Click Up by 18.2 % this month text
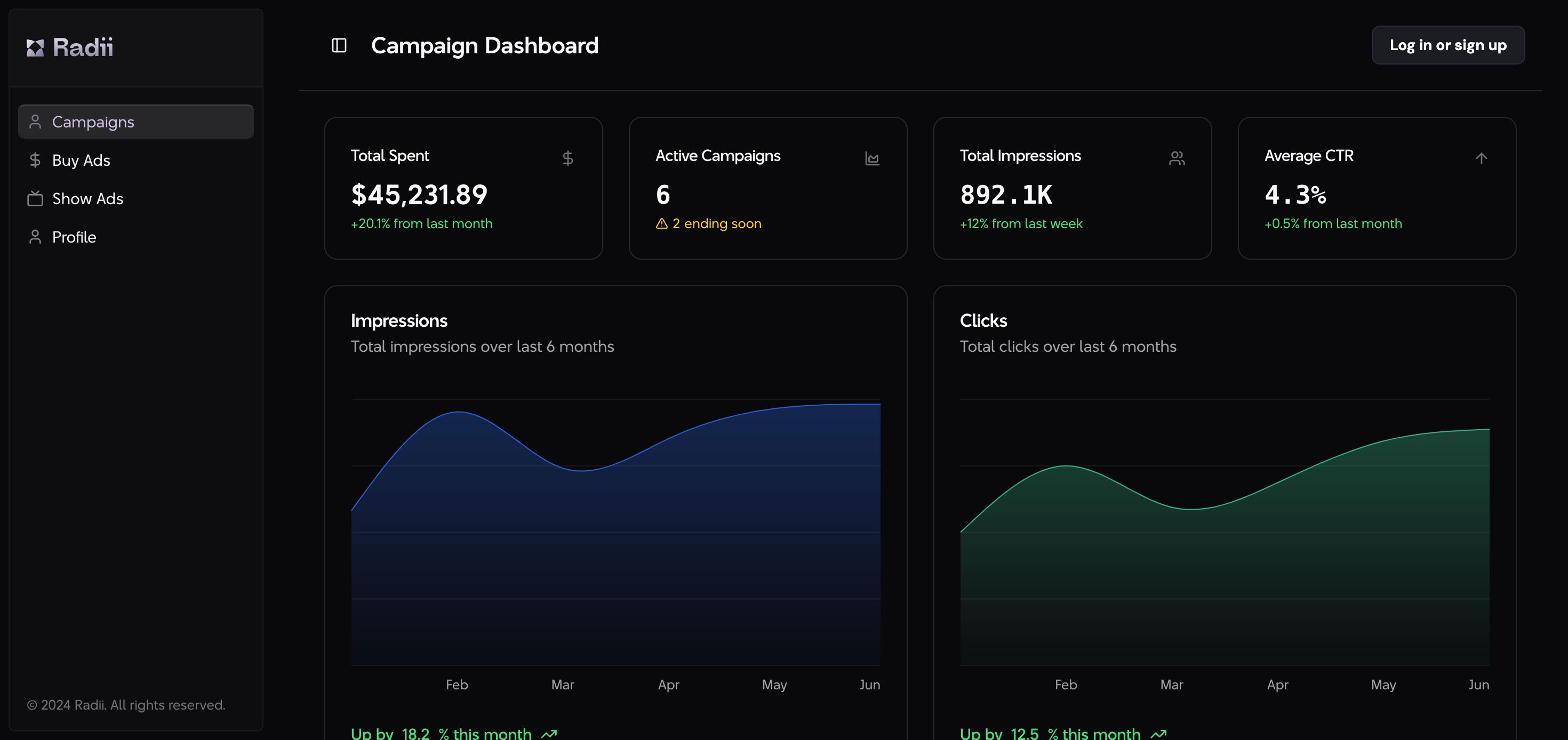The height and width of the screenshot is (740, 1568). point(441,733)
